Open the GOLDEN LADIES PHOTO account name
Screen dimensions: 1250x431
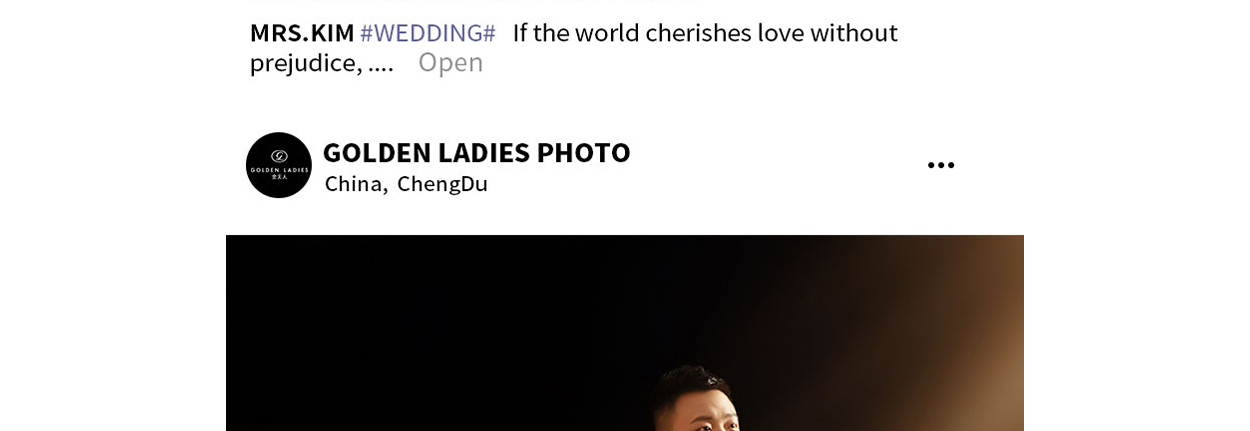point(476,152)
